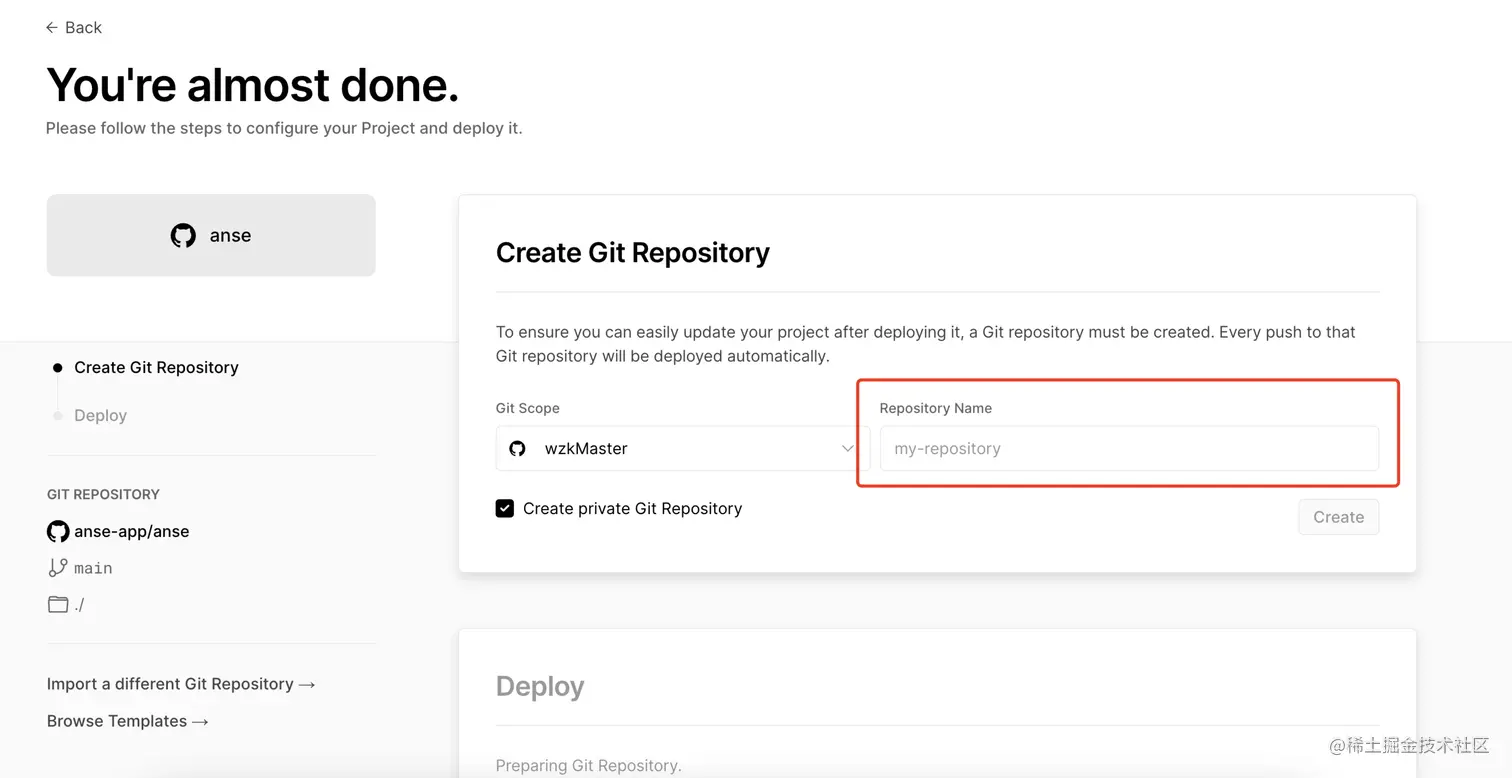Select the anse project card
The image size is (1512, 778).
(211, 236)
